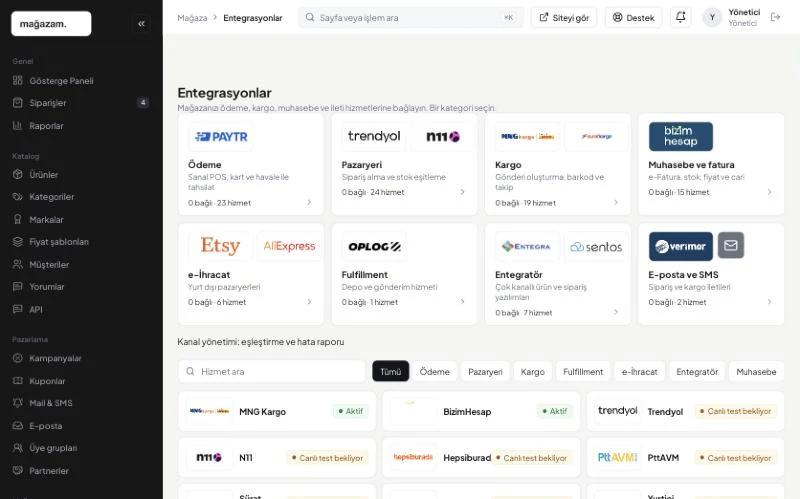Open Partnerler handshake icon in sidebar

click(18, 470)
